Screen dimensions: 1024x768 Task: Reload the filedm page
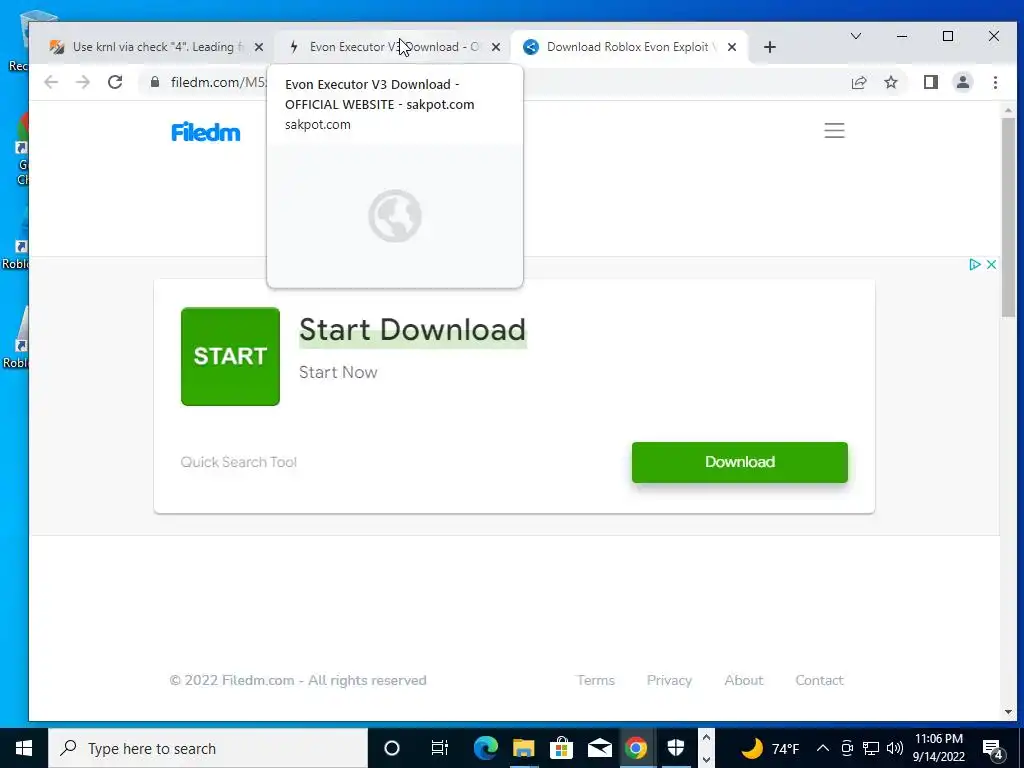115,82
